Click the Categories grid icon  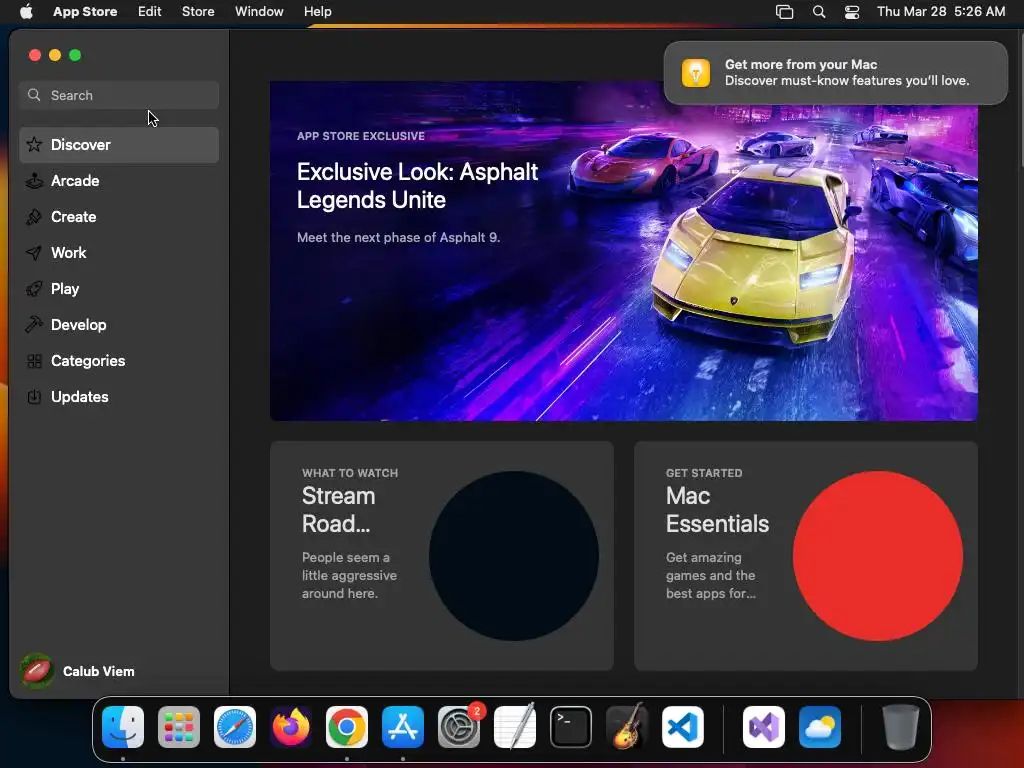coord(34,361)
